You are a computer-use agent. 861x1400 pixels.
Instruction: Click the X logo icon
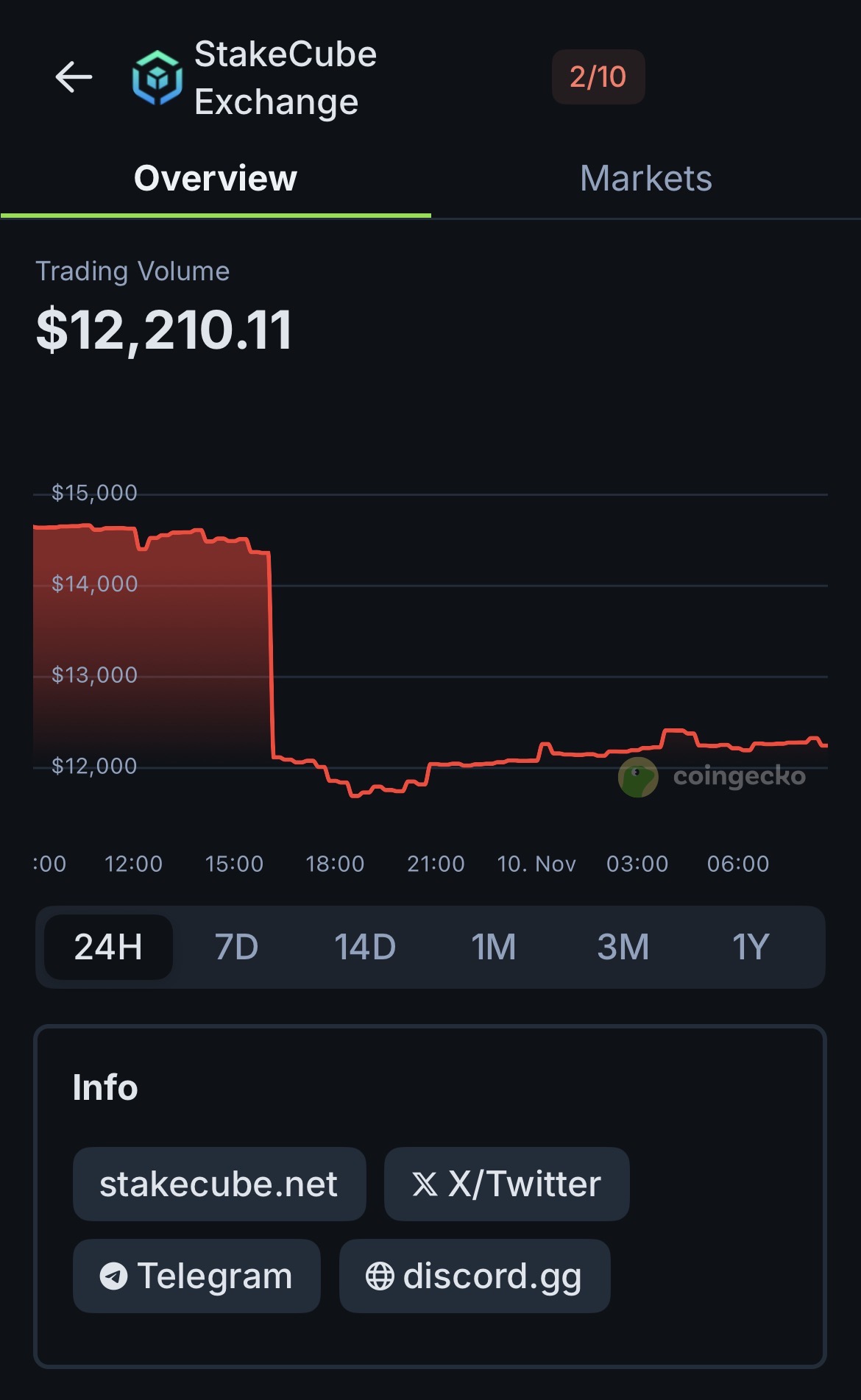pos(425,1184)
